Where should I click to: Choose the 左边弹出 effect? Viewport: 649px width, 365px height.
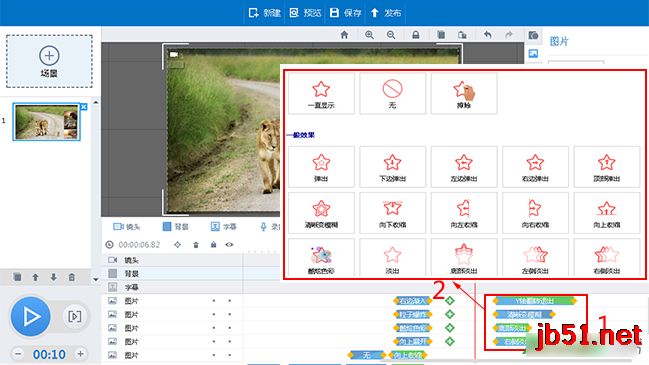click(464, 167)
